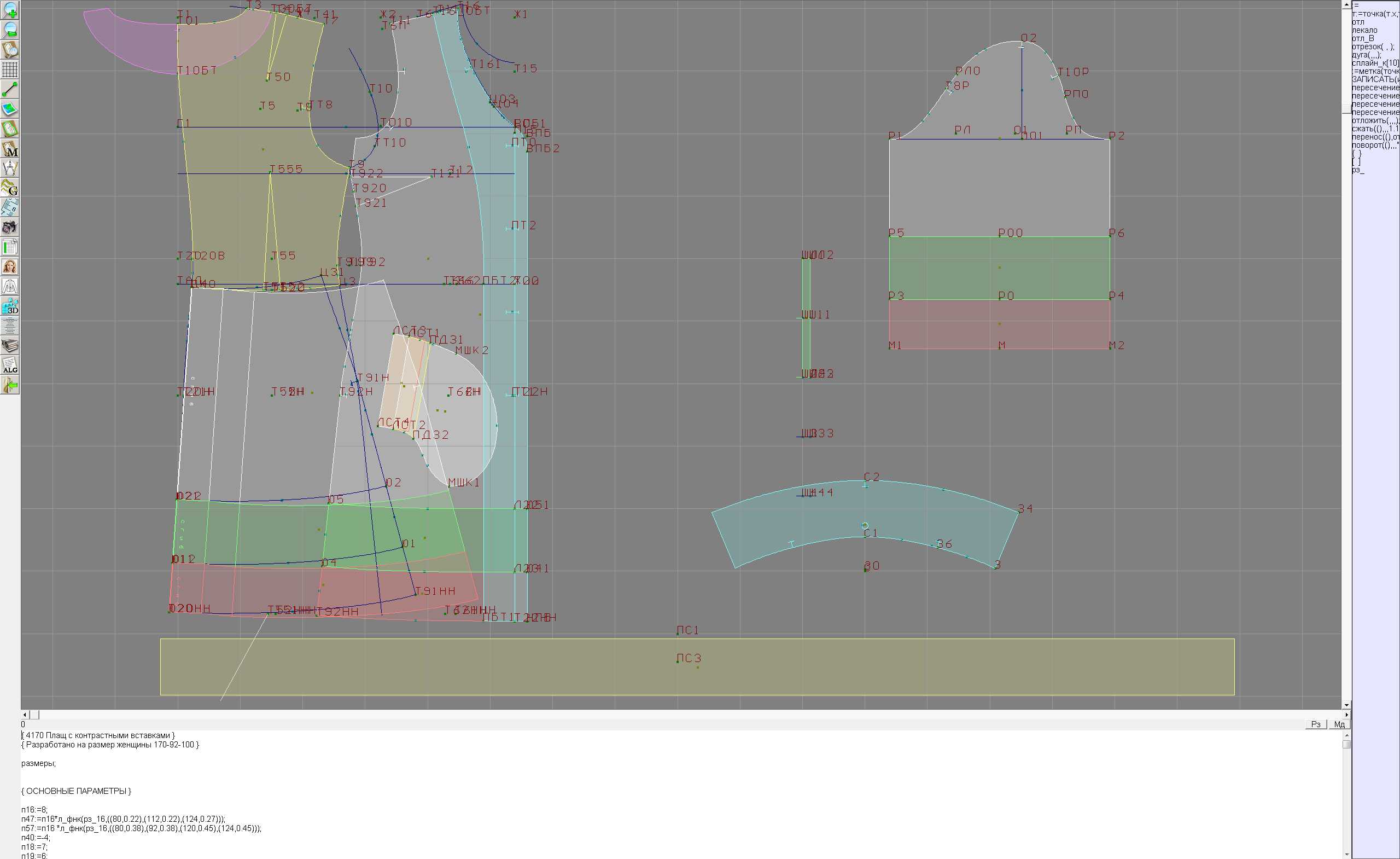Screen dimensions: 1400x859
Task: Click the horizontal scrollbar left arrow
Action: [25, 715]
